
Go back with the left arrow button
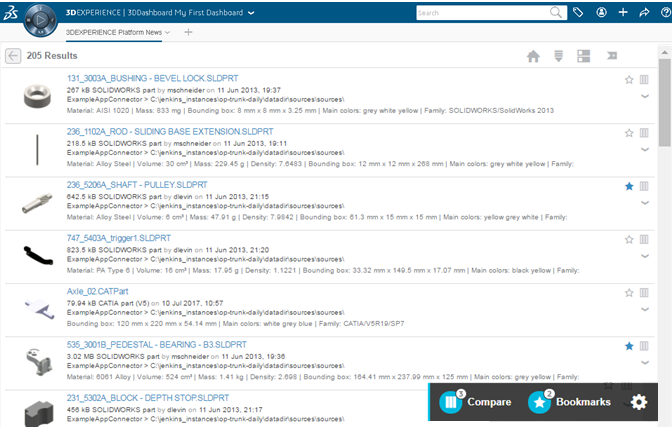click(x=13, y=56)
